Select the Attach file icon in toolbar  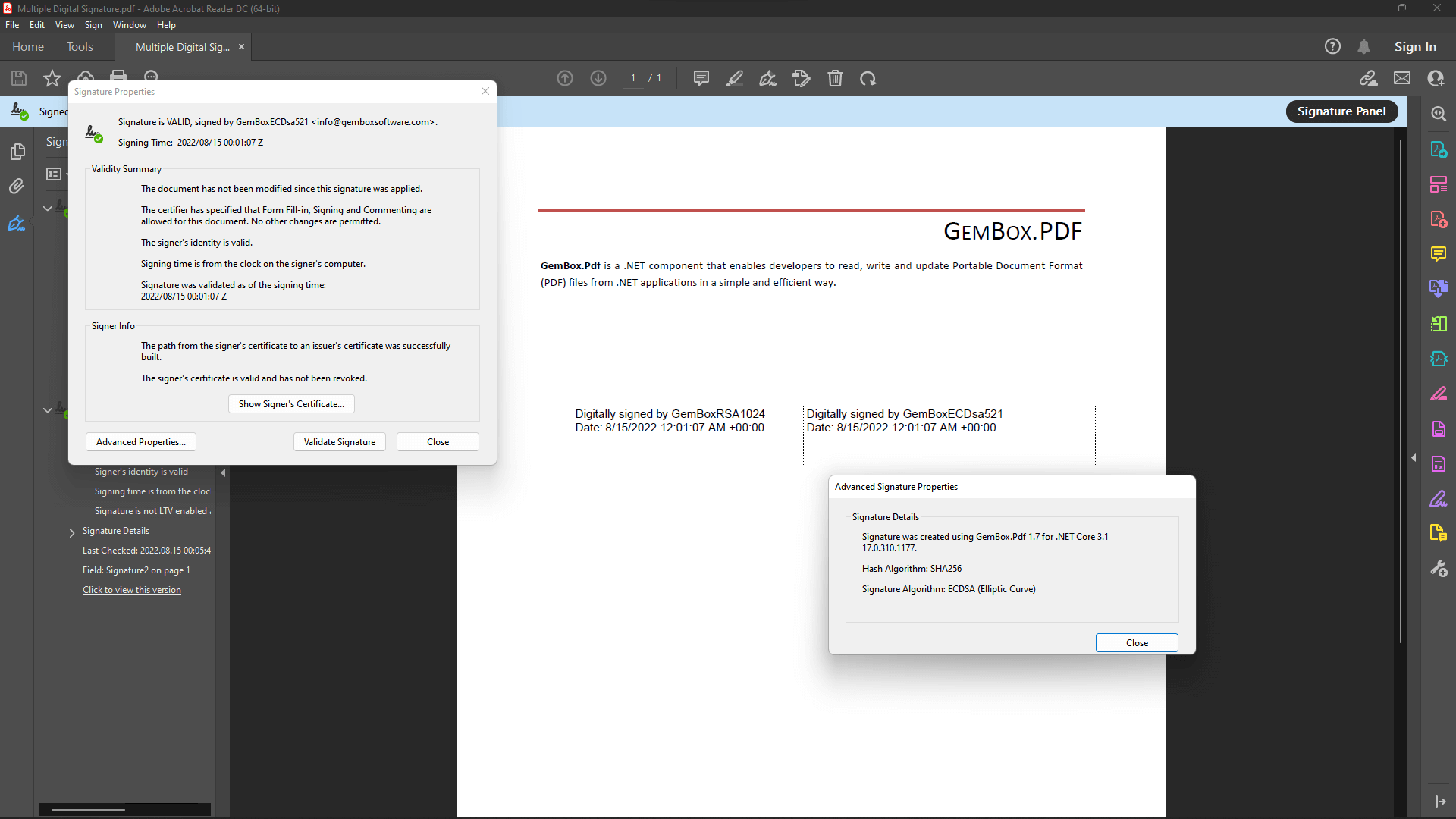pos(17,187)
